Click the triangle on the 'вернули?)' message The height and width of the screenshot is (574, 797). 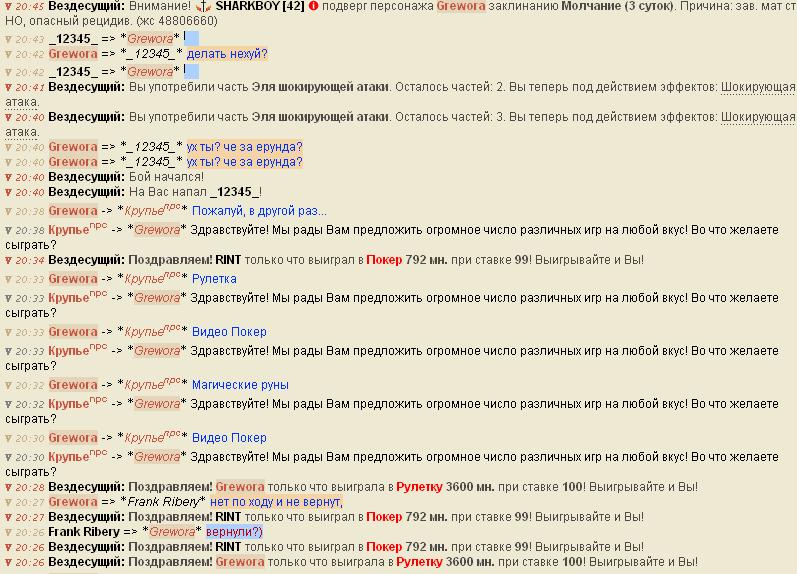point(8,533)
